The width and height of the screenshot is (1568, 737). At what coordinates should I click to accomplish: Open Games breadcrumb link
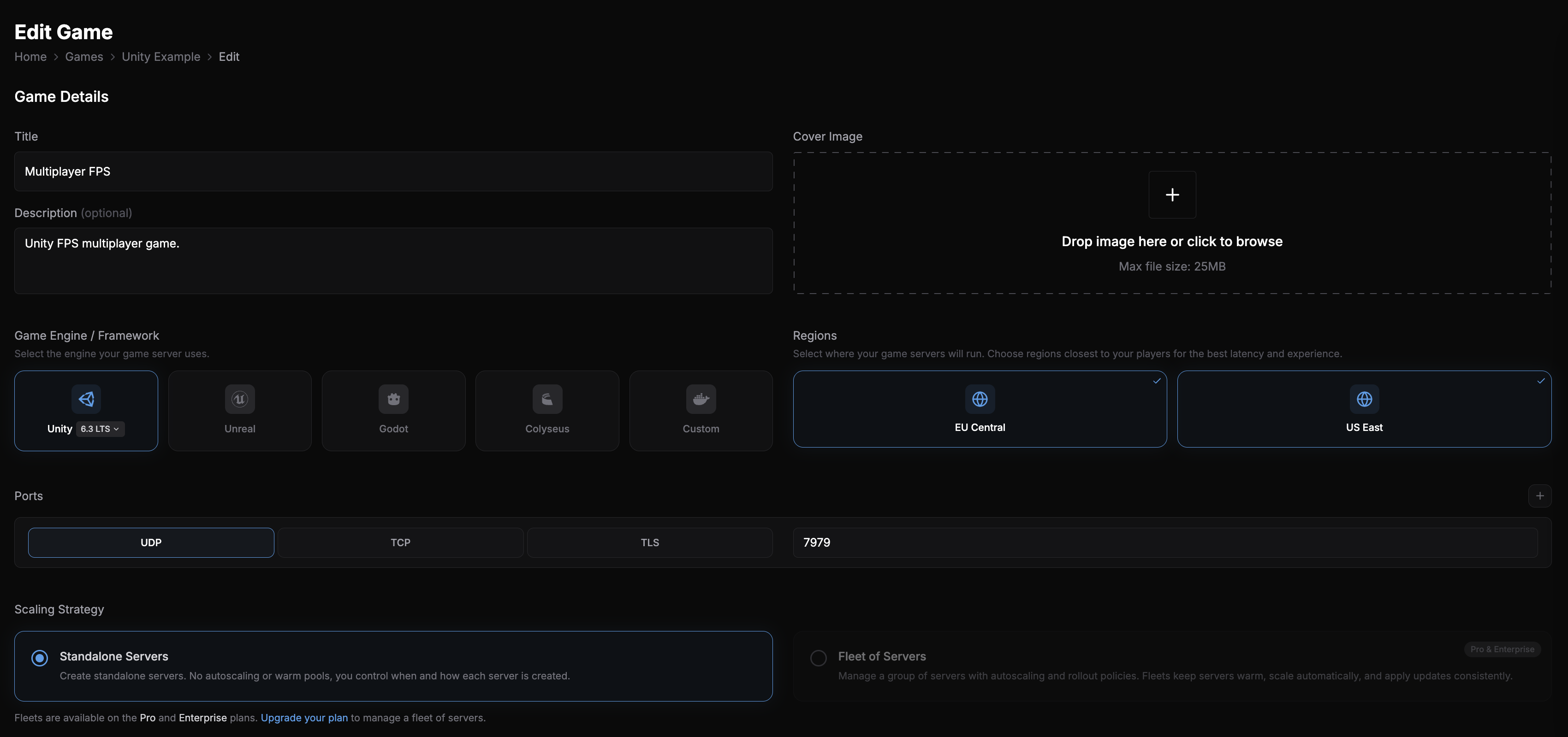pyautogui.click(x=84, y=57)
